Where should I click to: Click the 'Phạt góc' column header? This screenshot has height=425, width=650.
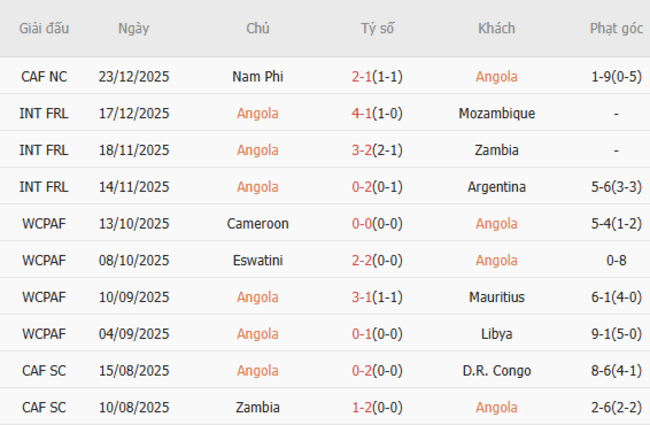click(616, 28)
